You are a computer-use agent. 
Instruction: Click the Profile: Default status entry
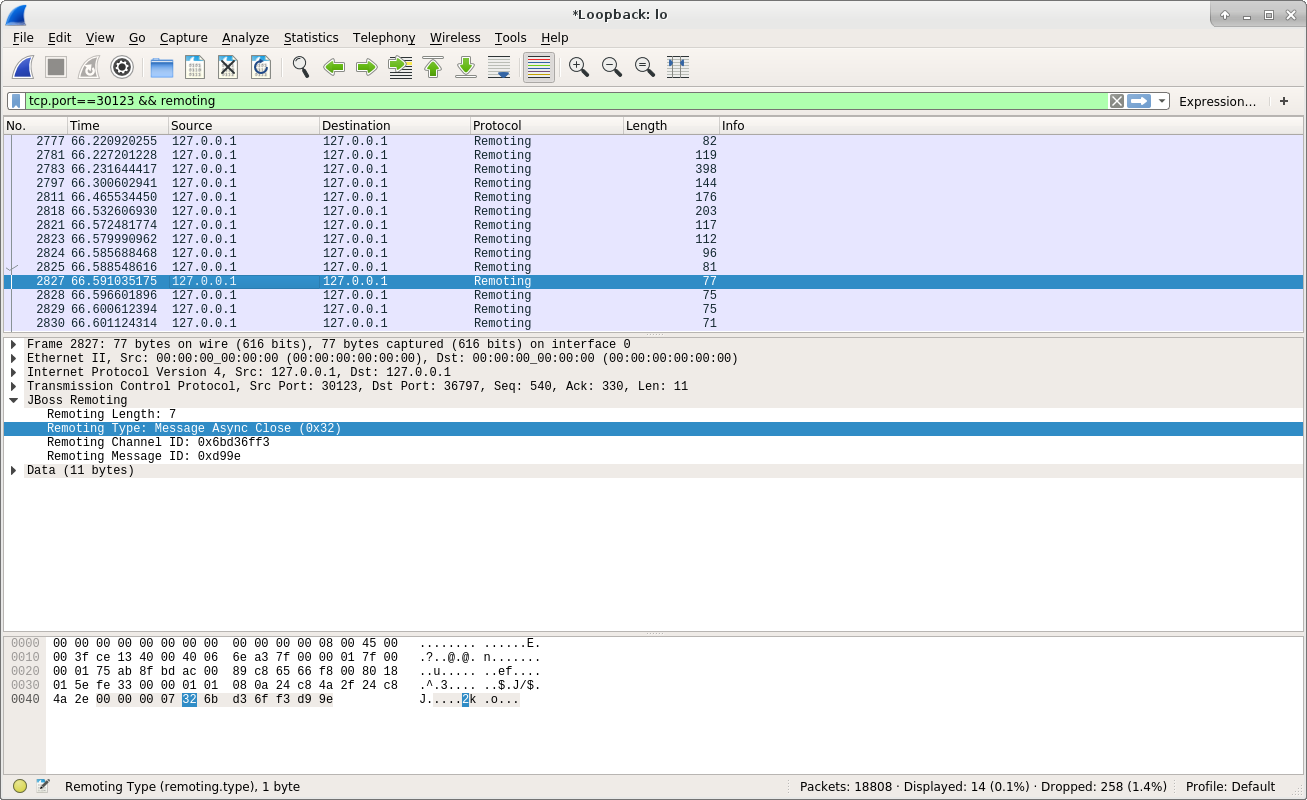1230,787
